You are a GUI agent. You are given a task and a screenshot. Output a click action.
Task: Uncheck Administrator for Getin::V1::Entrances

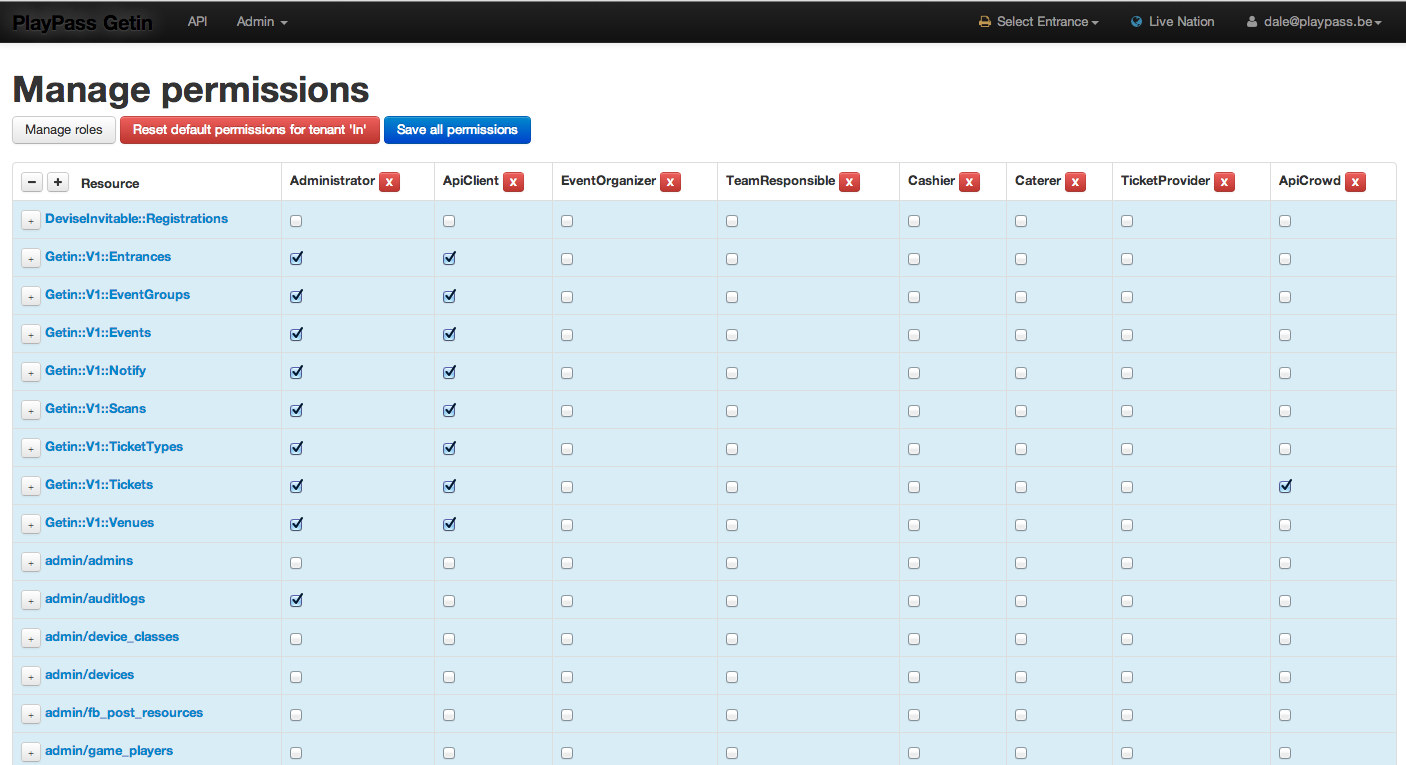point(296,258)
